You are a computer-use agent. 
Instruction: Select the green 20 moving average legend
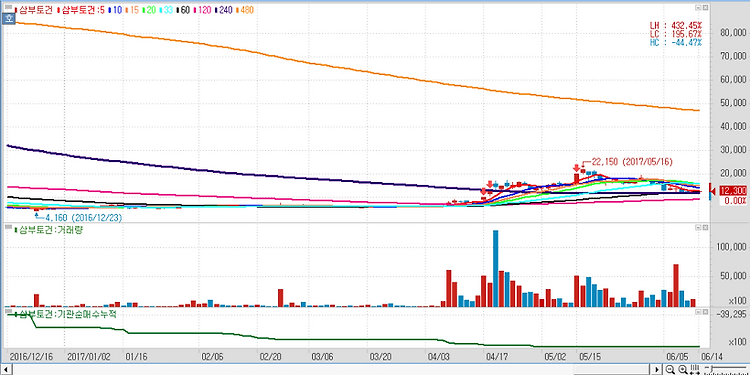[x=149, y=10]
